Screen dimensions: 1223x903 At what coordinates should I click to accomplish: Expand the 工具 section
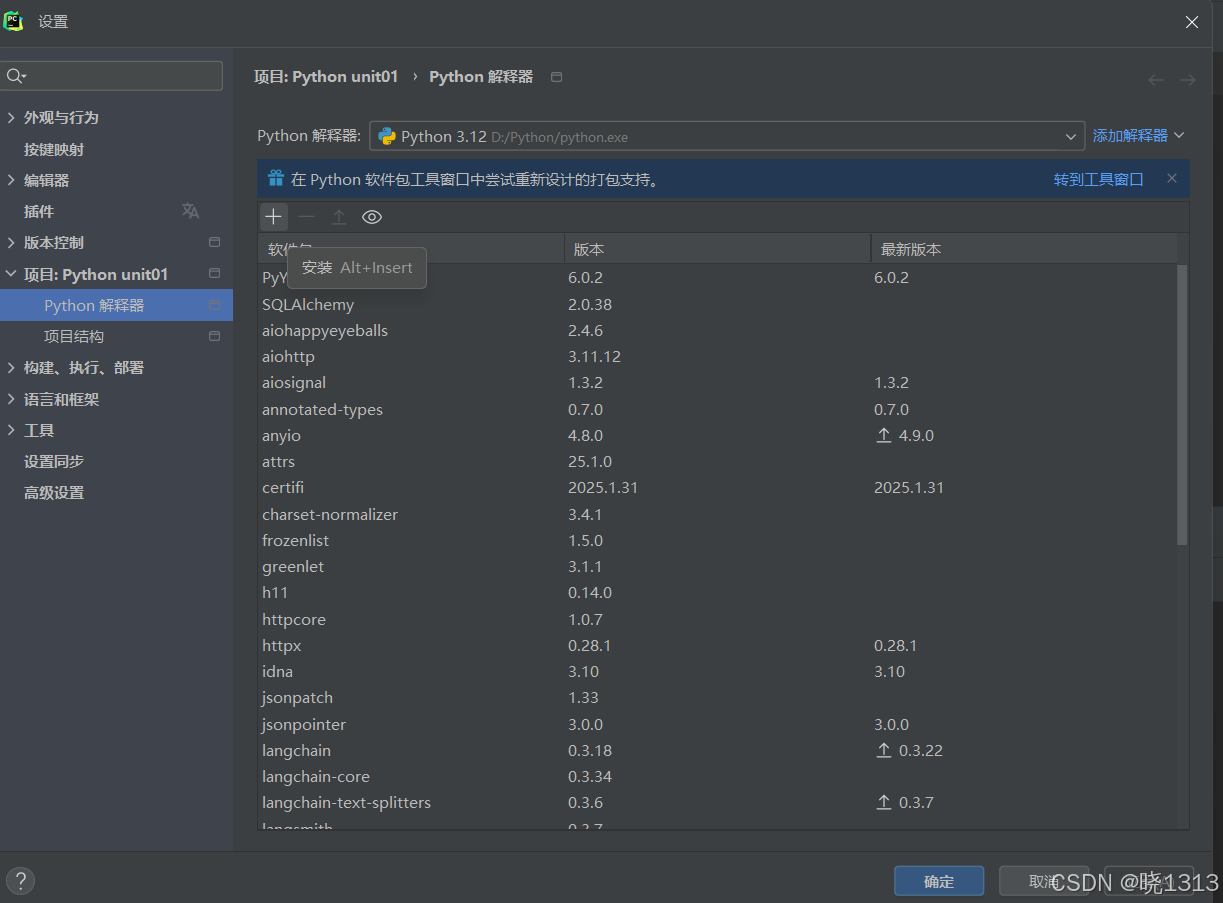pyautogui.click(x=12, y=430)
